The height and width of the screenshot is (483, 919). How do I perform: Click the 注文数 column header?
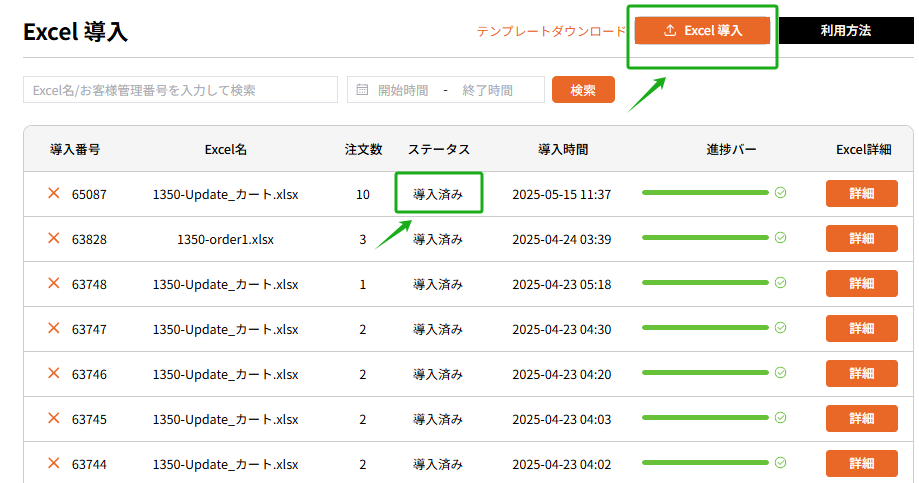[363, 149]
